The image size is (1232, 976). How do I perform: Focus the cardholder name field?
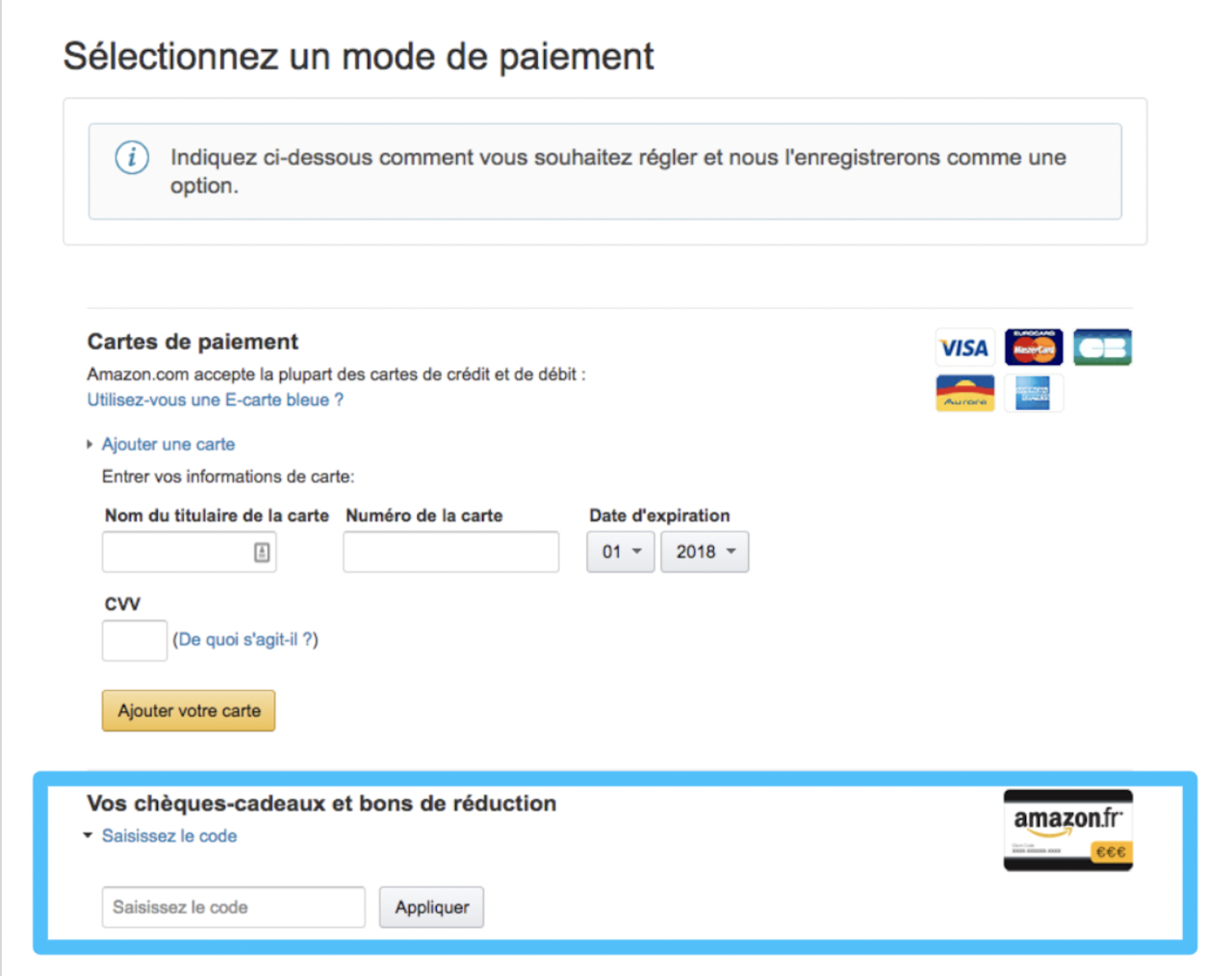pos(178,552)
